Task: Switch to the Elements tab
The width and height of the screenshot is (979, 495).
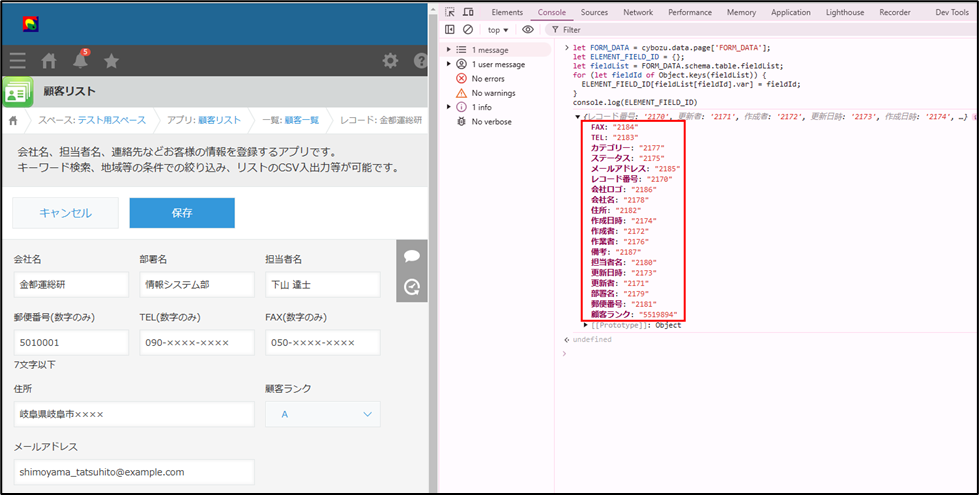Action: 507,12
